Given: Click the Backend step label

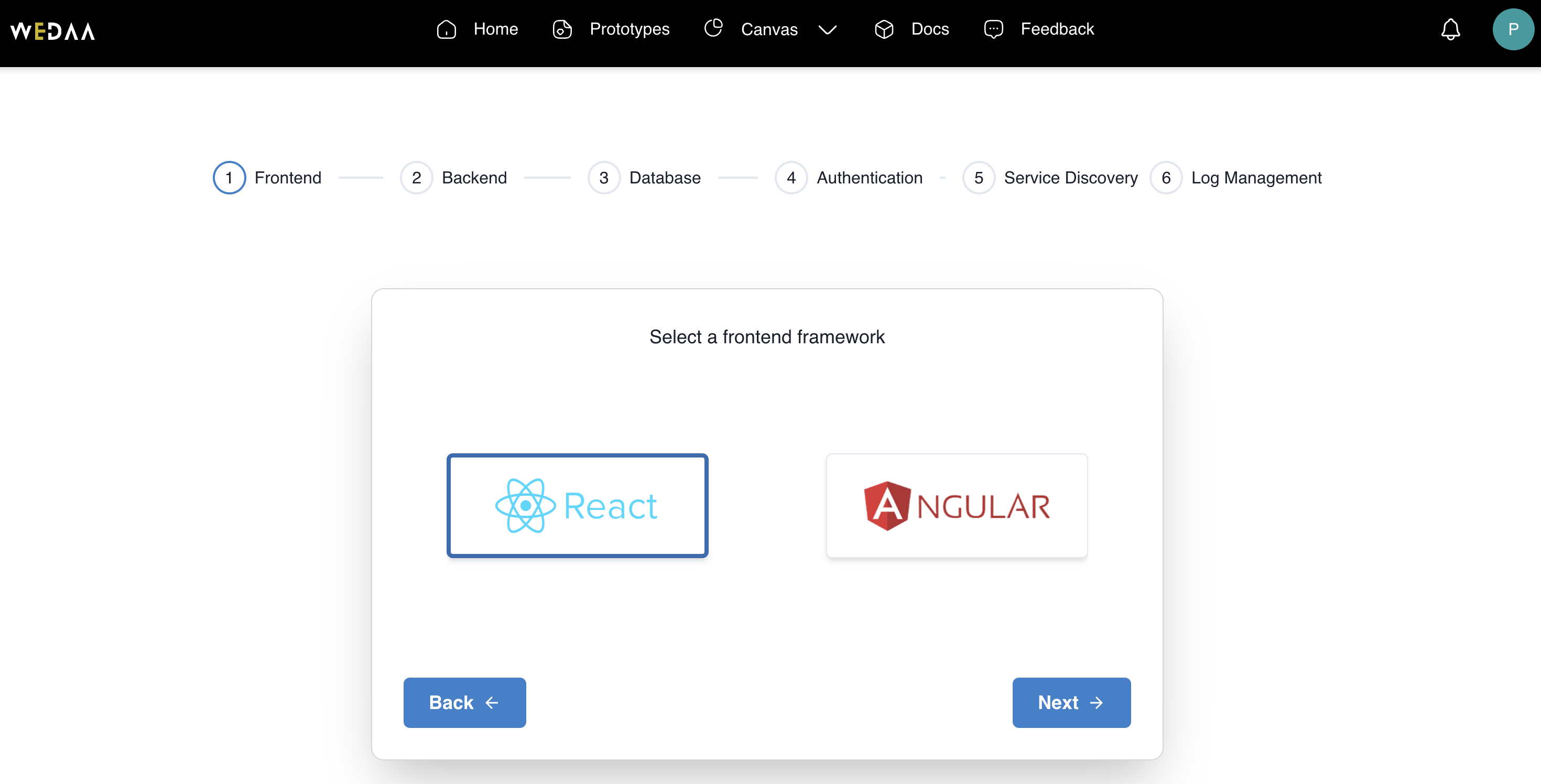Looking at the screenshot, I should [474, 178].
